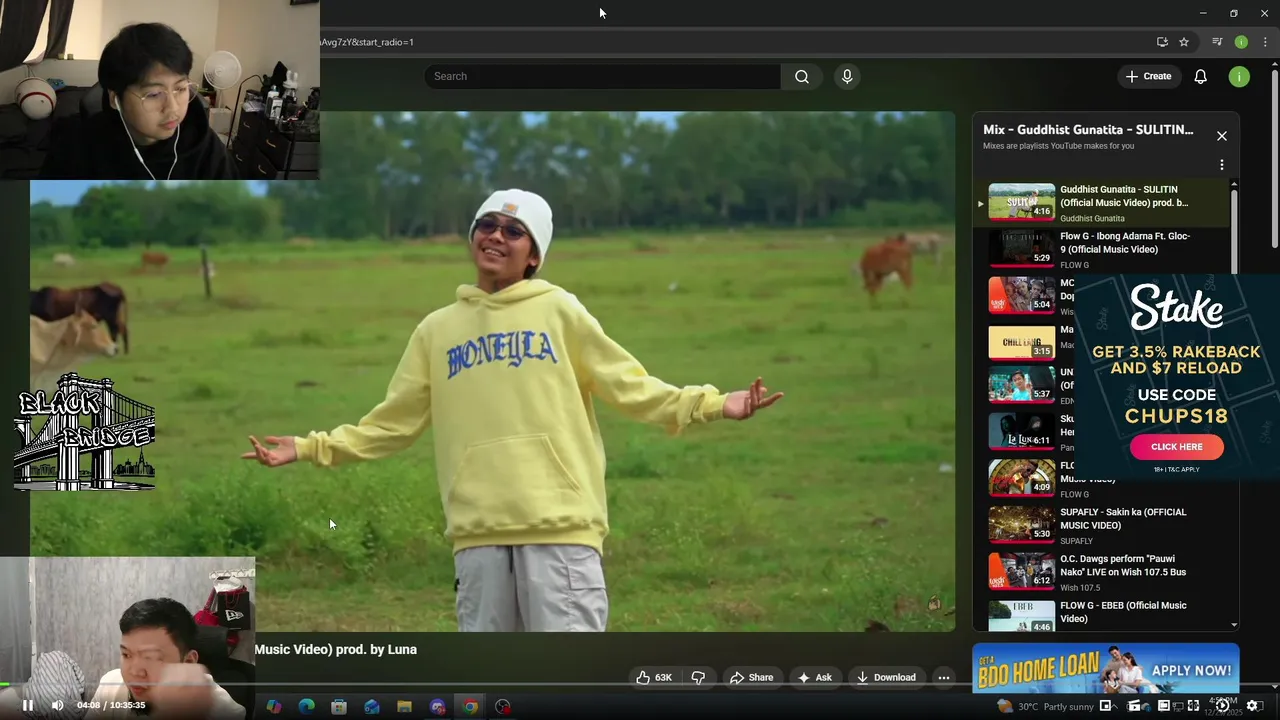Switch to Google Chrome on the taskbar
The width and height of the screenshot is (1280, 720).
470,707
